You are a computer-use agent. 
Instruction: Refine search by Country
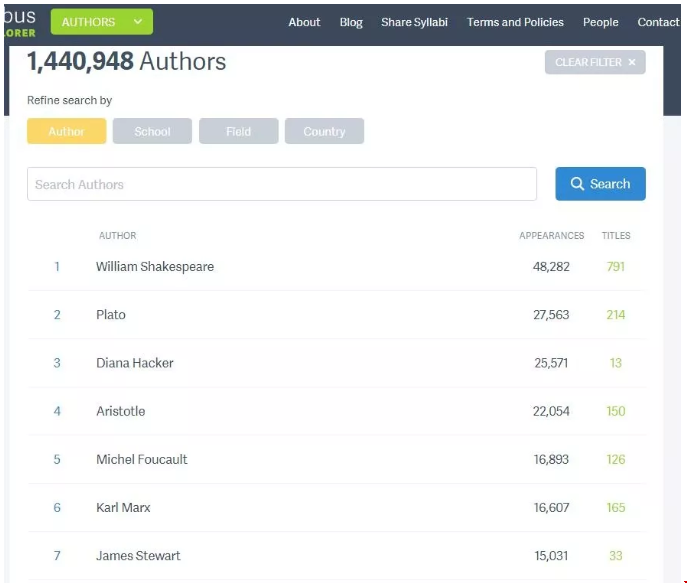click(324, 131)
